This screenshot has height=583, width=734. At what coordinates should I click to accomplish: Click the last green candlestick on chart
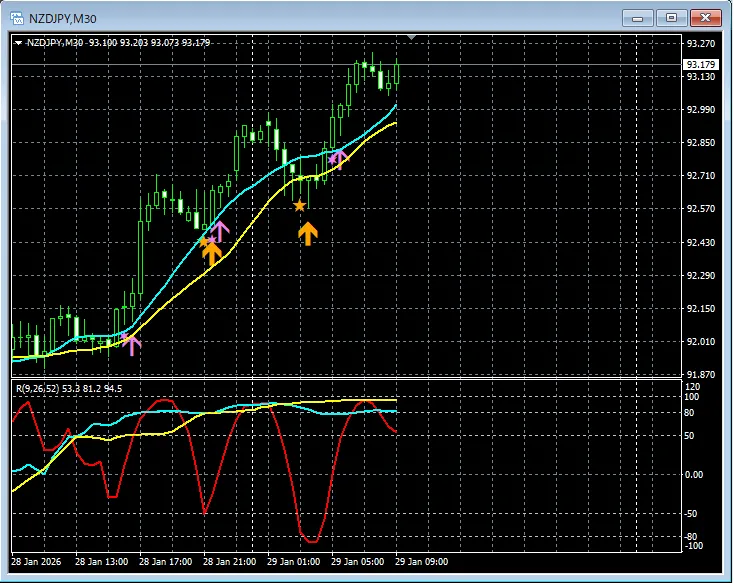tap(397, 72)
